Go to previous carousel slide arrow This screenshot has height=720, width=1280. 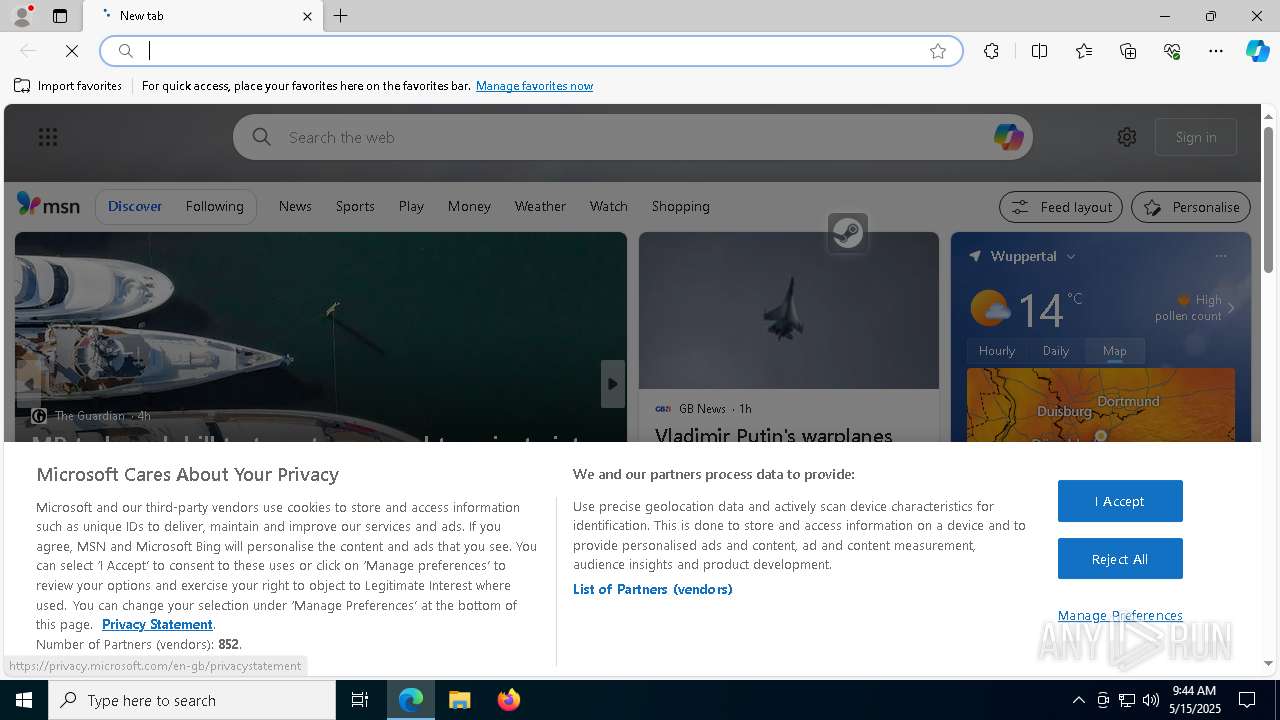point(28,384)
